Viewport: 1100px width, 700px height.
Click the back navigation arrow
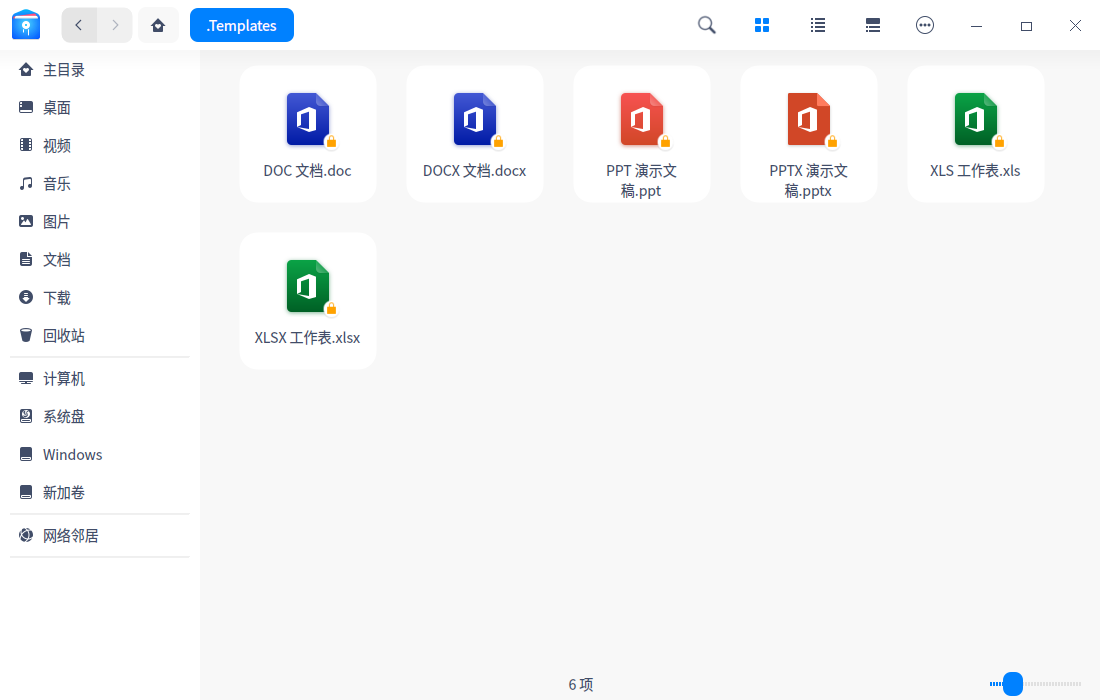[79, 25]
